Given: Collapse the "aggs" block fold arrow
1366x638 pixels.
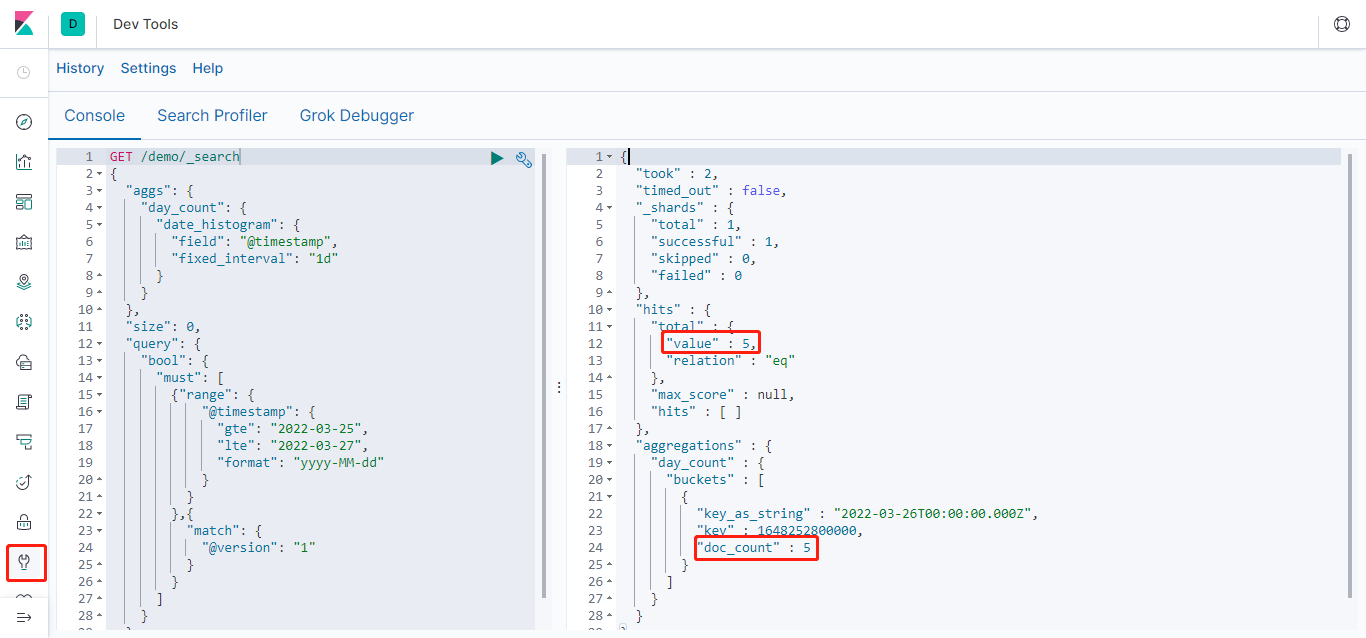Looking at the screenshot, I should 99,191.
